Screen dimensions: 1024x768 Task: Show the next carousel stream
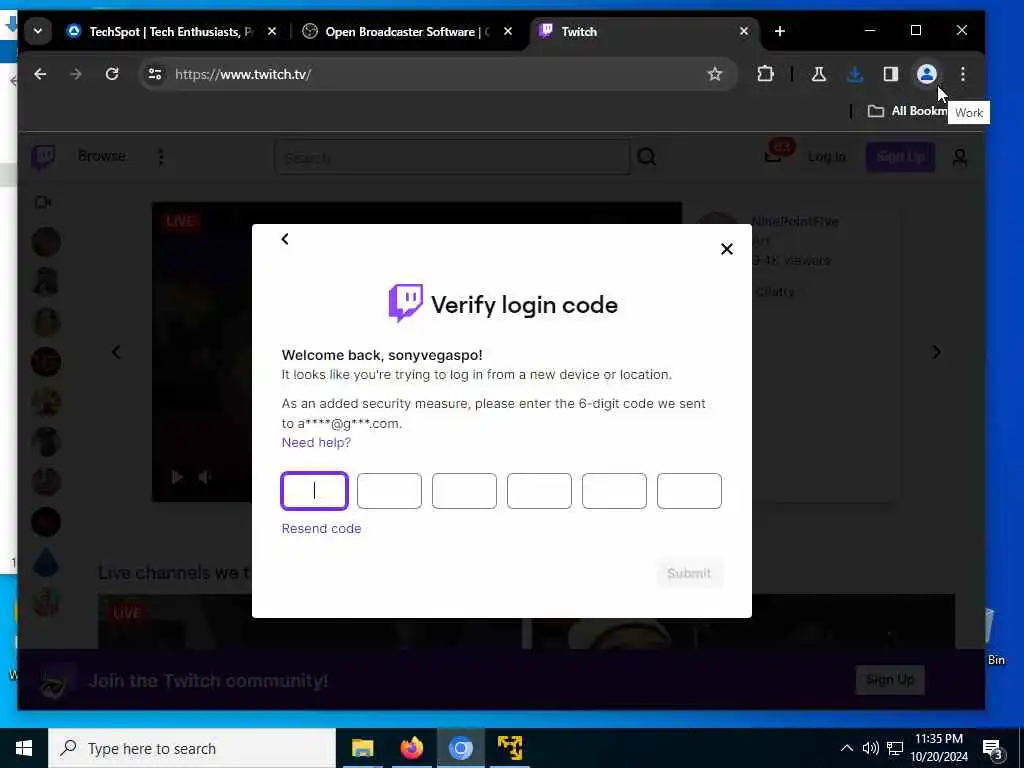936,353
